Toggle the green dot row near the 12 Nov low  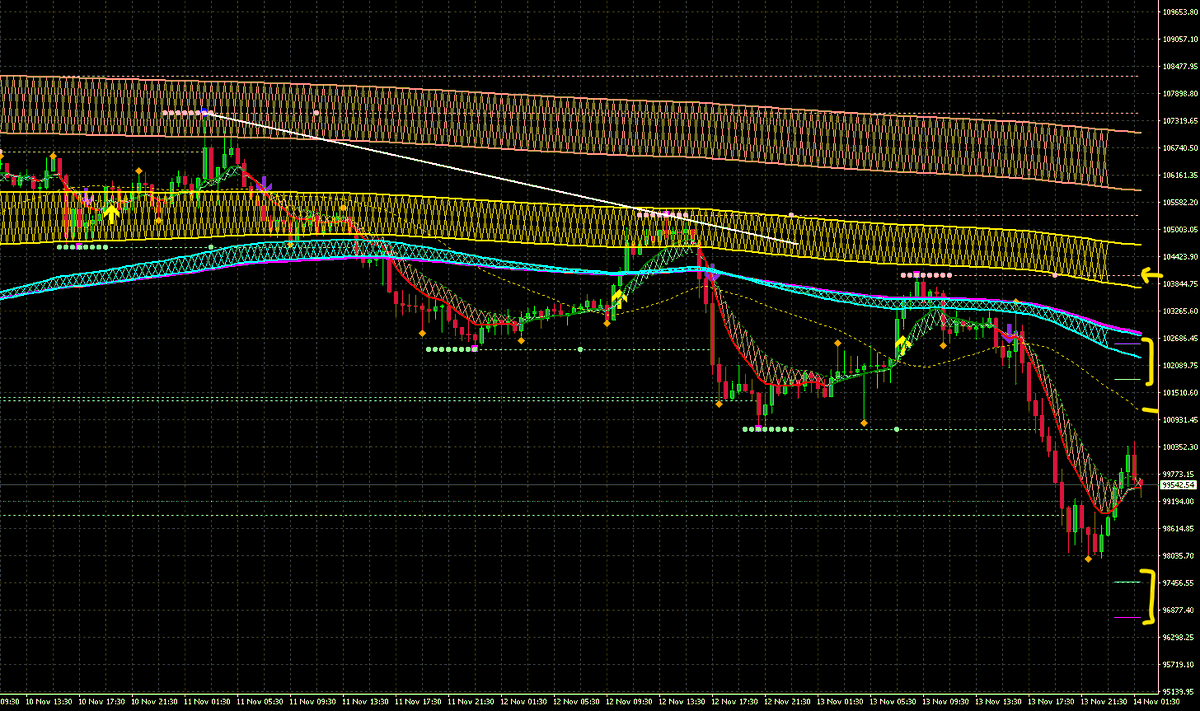click(765, 428)
